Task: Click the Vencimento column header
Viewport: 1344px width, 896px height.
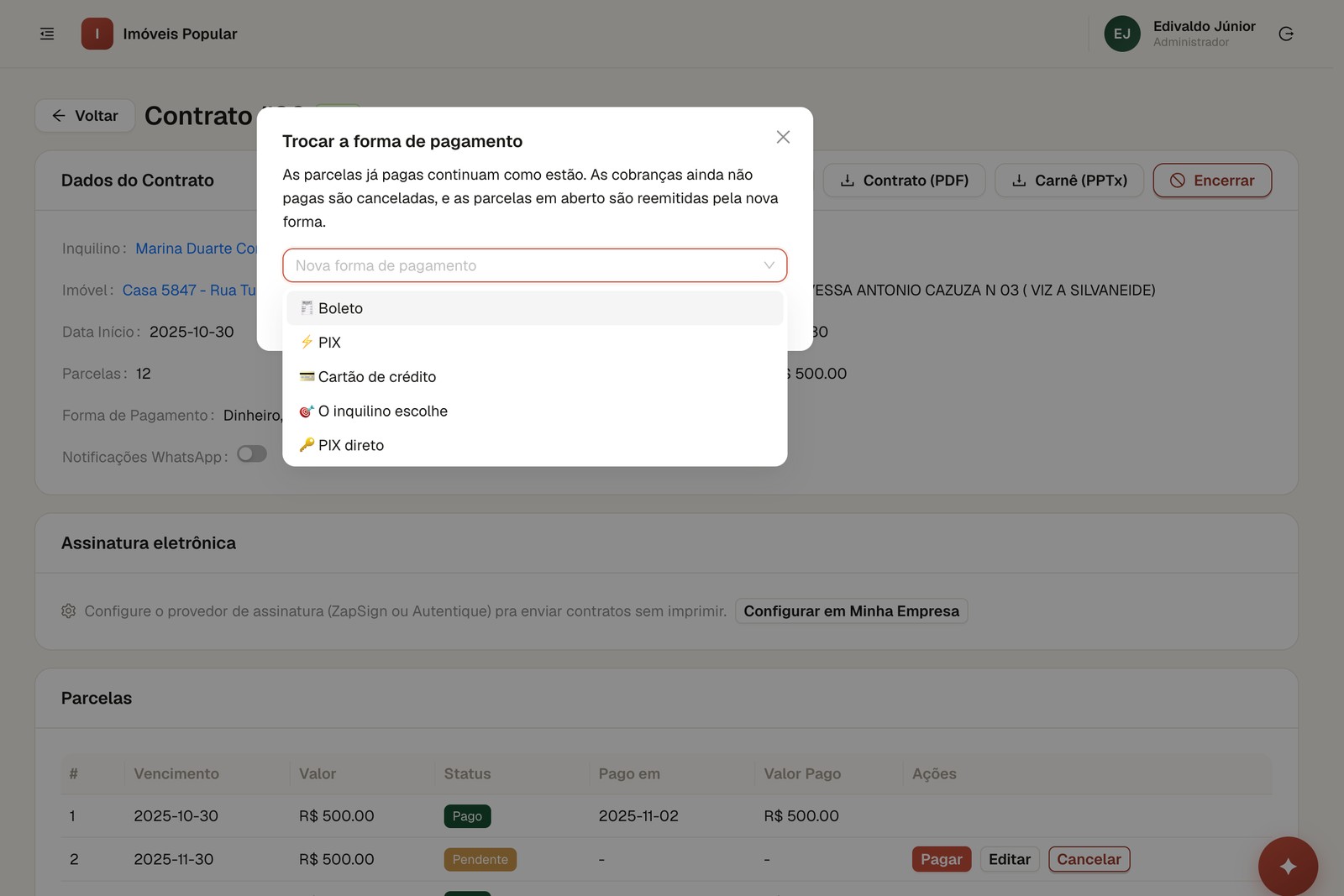Action: point(176,773)
